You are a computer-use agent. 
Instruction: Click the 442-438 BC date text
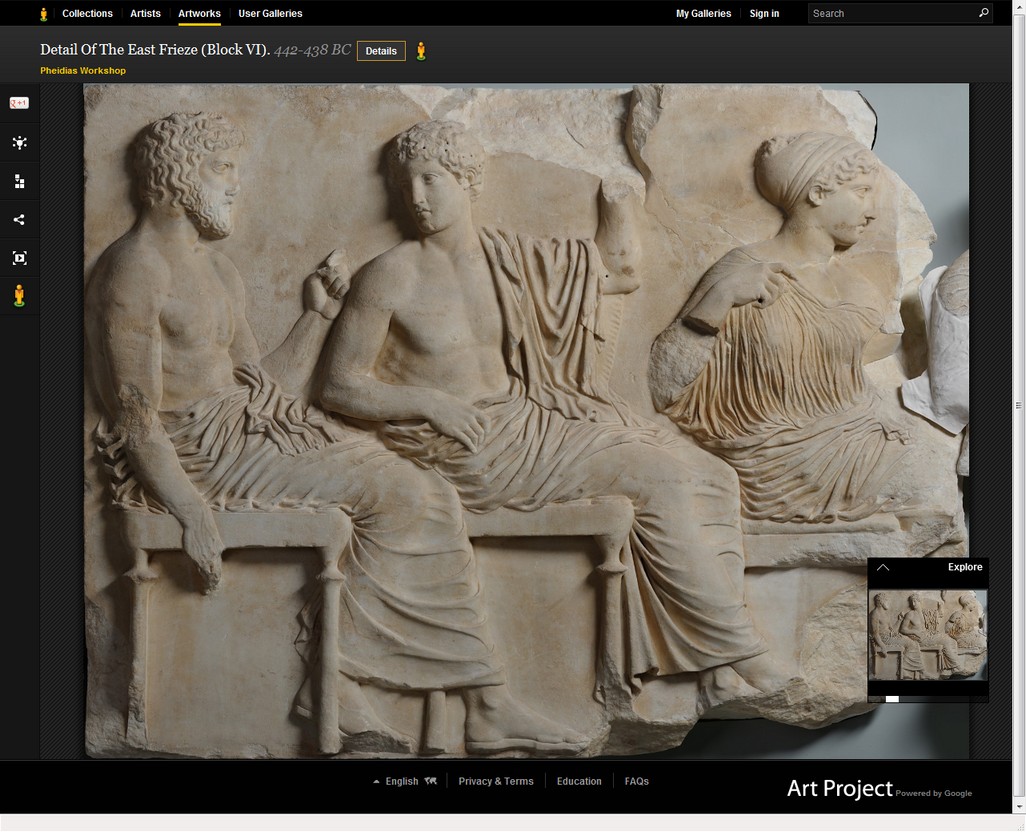coord(313,50)
